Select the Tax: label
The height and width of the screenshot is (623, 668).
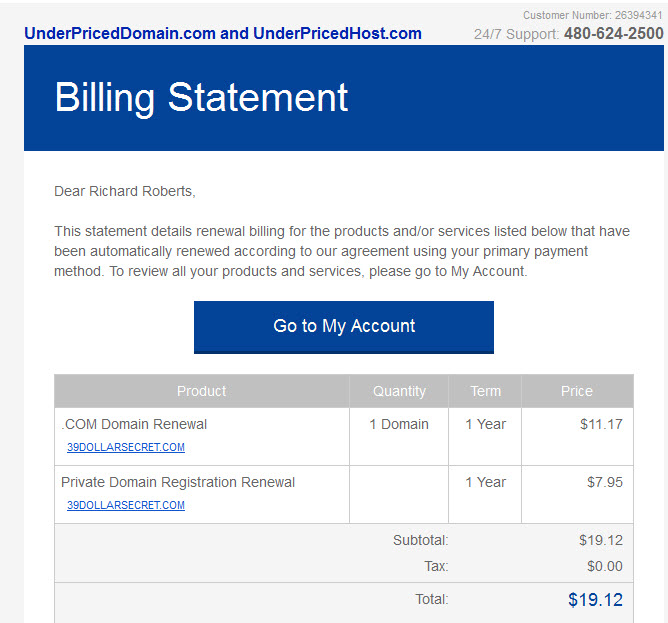[436, 566]
